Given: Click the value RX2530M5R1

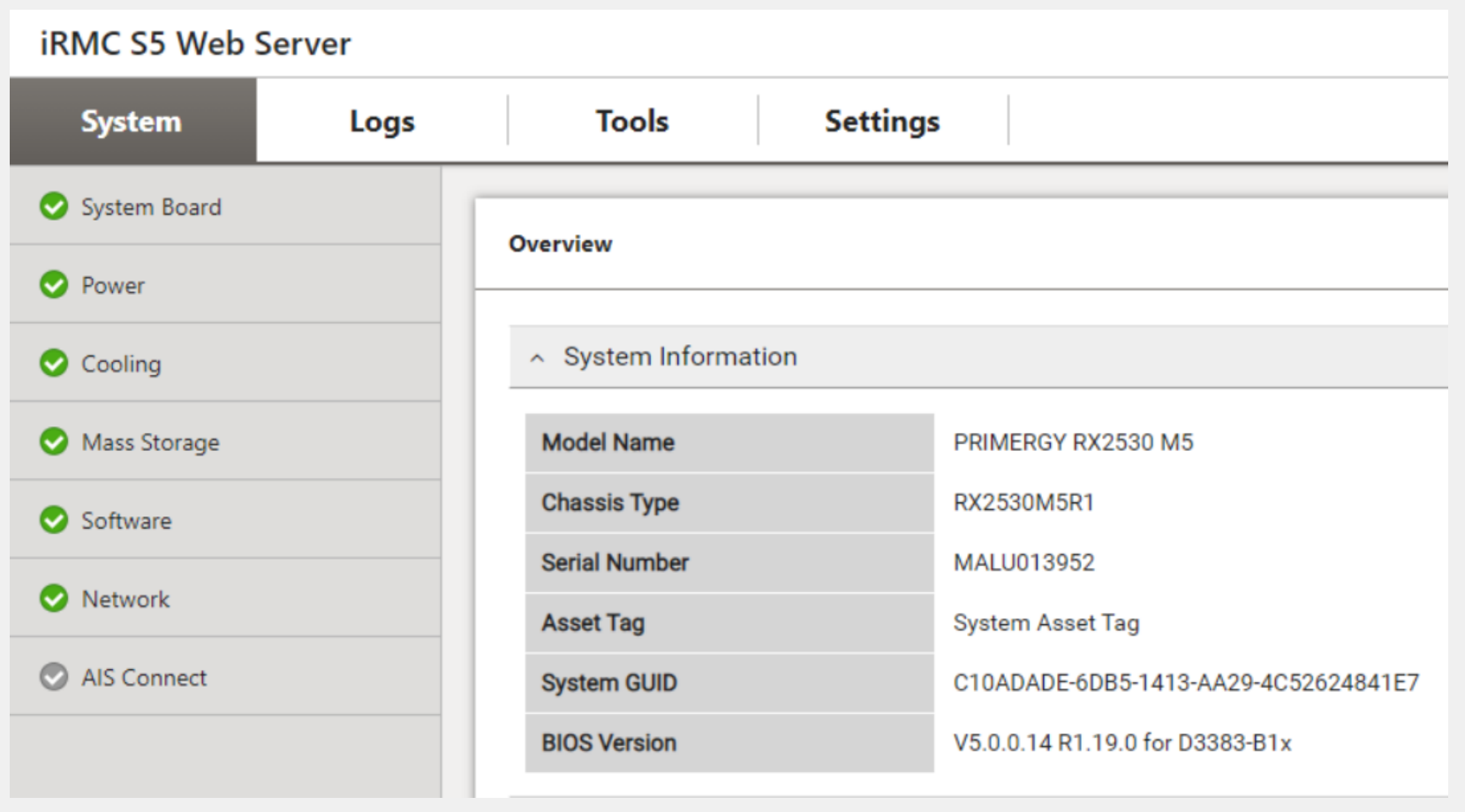Looking at the screenshot, I should pyautogui.click(x=1023, y=502).
